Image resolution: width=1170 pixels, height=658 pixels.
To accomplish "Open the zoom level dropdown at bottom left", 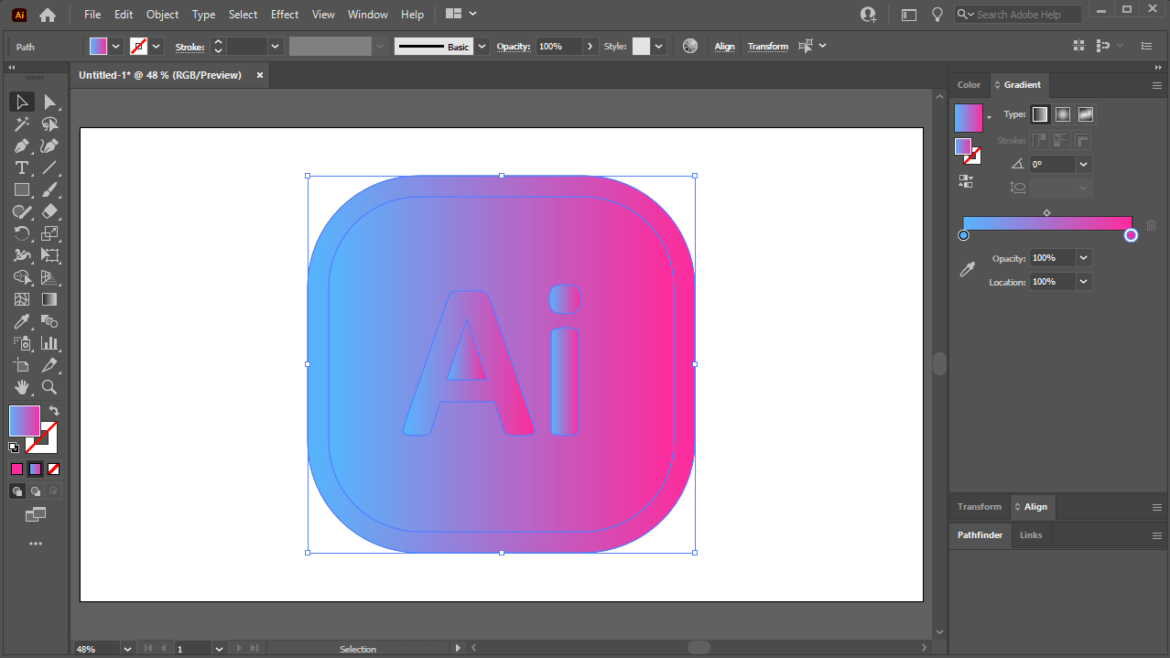I will coord(126,648).
